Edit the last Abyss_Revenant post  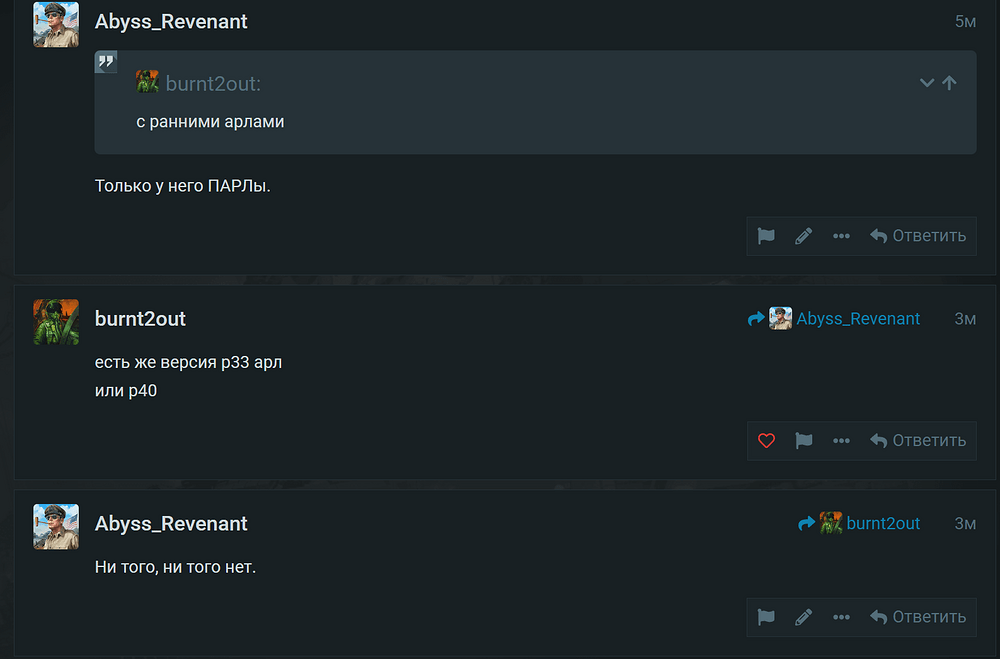[804, 617]
